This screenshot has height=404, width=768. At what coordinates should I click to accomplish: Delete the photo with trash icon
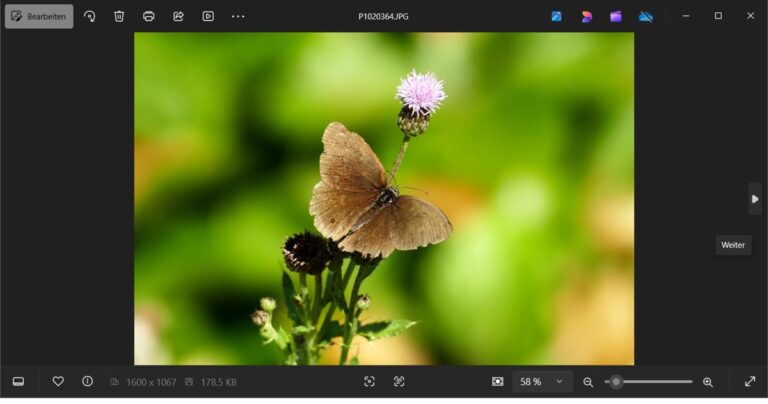click(119, 16)
